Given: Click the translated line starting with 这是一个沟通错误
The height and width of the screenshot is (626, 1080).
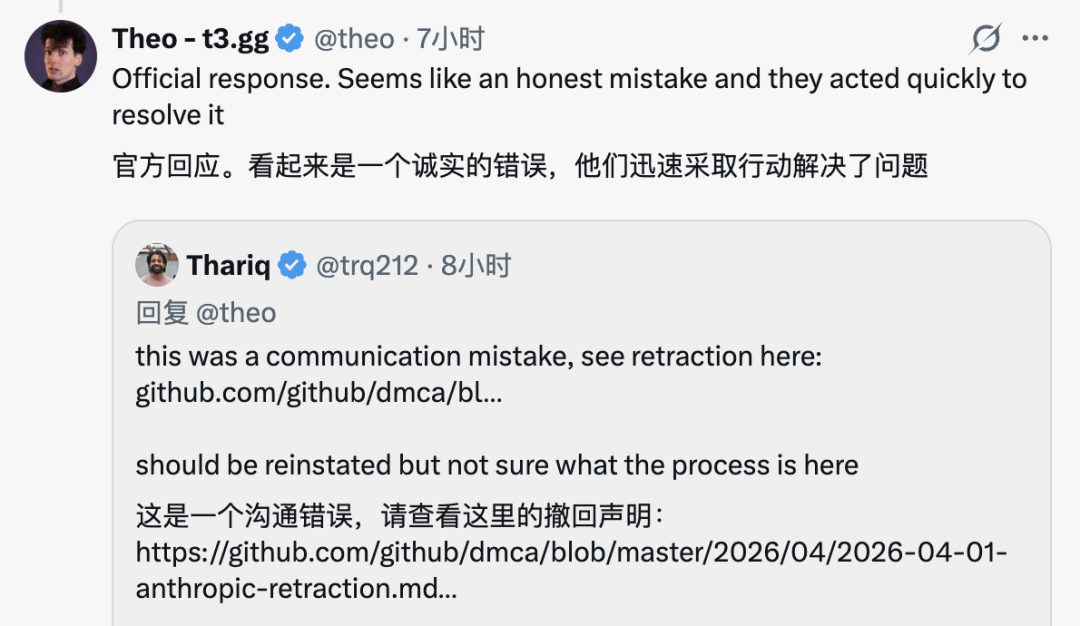Looking at the screenshot, I should tap(400, 517).
